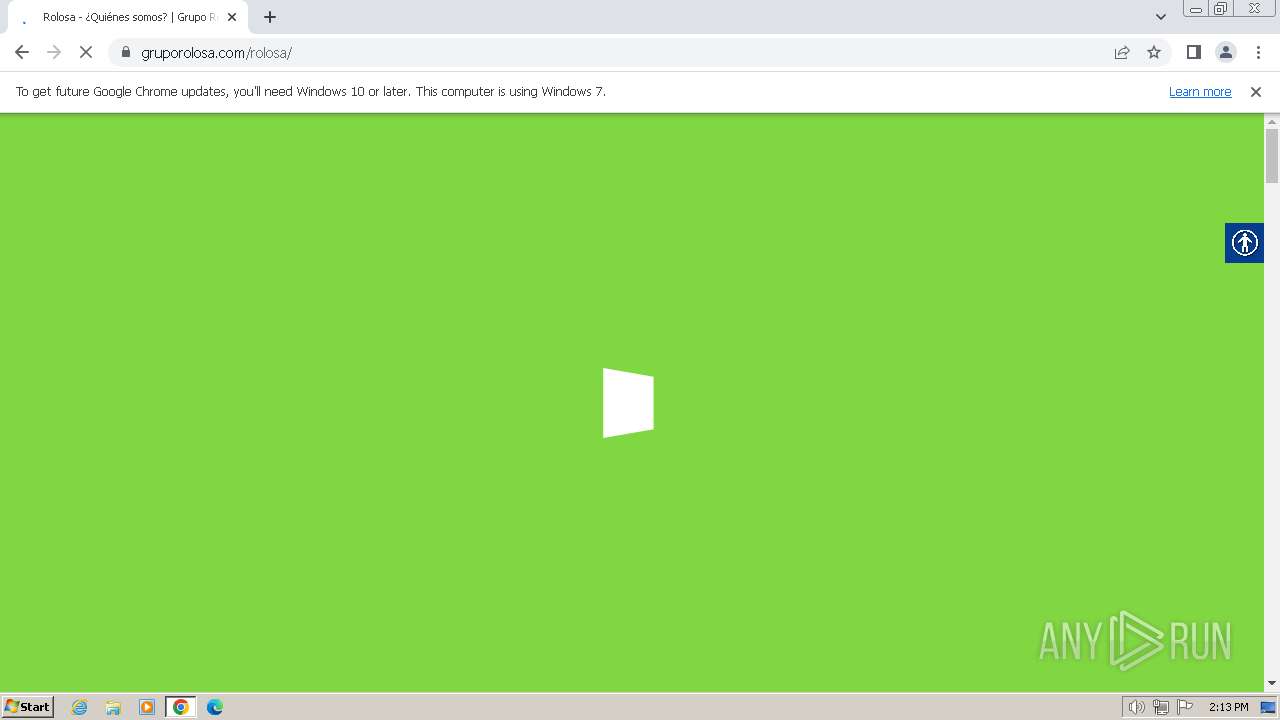Select the Chrome taskbar icon
Screen dimensions: 1280x720
pyautogui.click(x=181, y=707)
